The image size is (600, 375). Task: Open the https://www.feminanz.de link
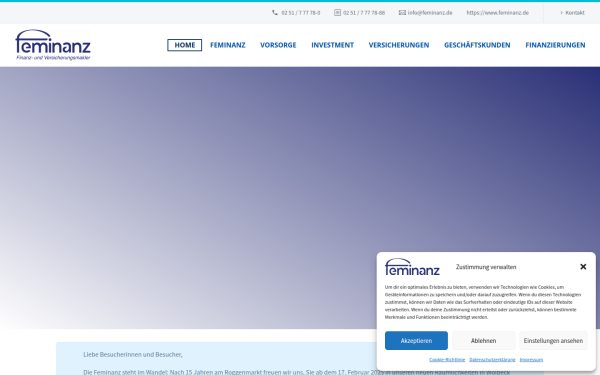point(497,13)
